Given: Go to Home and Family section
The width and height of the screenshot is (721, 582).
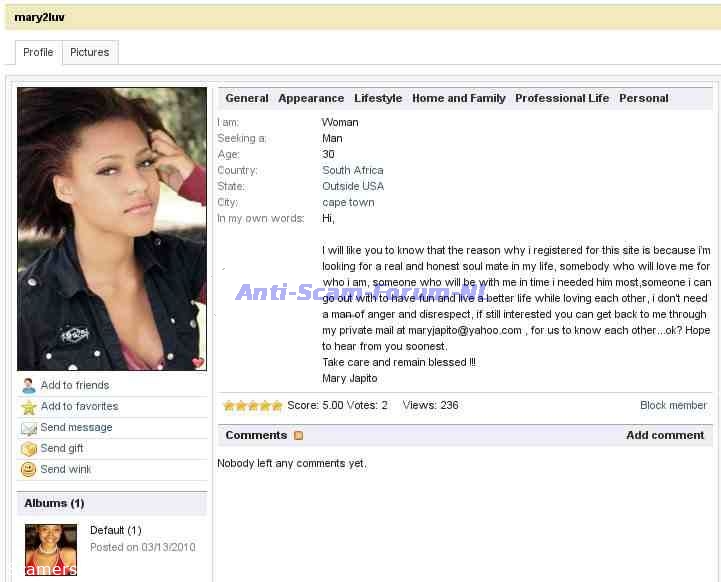Looking at the screenshot, I should (459, 98).
